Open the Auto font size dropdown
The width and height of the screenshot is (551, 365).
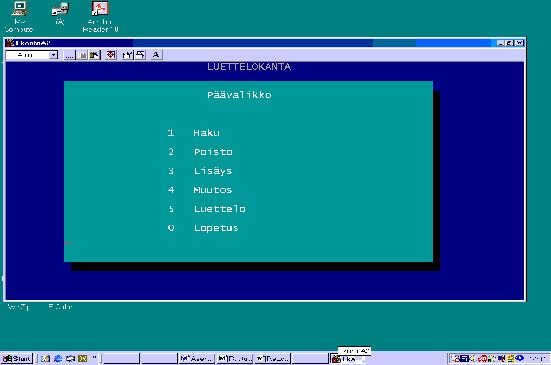[x=53, y=55]
